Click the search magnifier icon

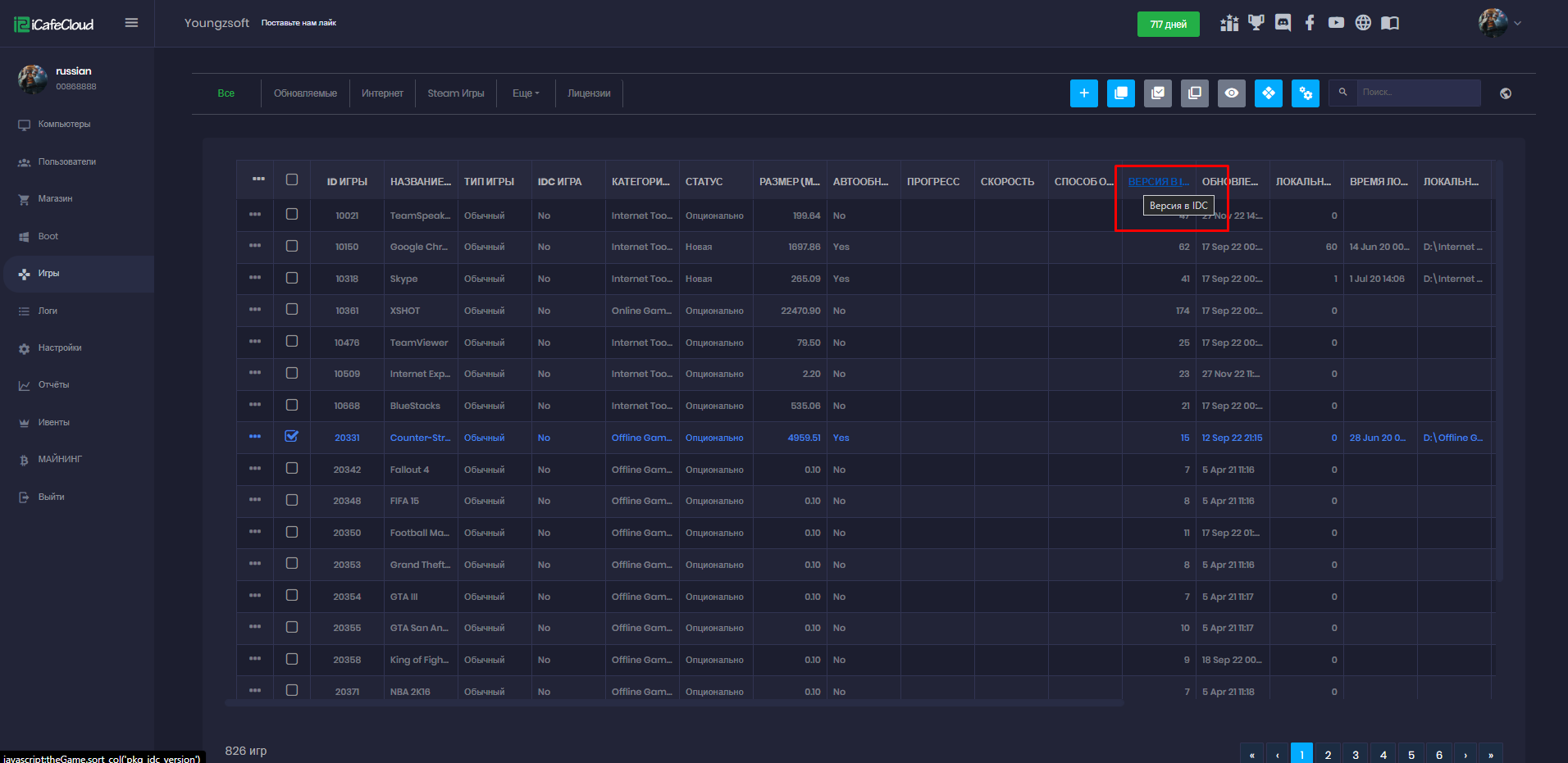click(1342, 93)
